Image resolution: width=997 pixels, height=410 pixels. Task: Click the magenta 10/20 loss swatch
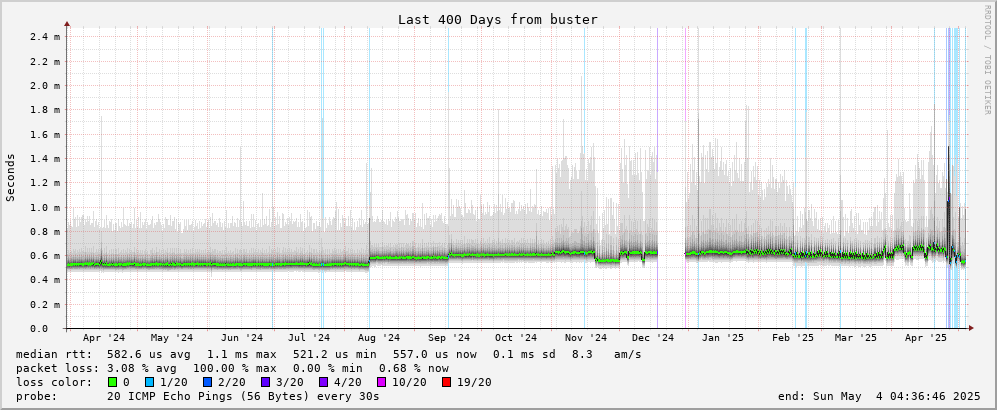380,382
